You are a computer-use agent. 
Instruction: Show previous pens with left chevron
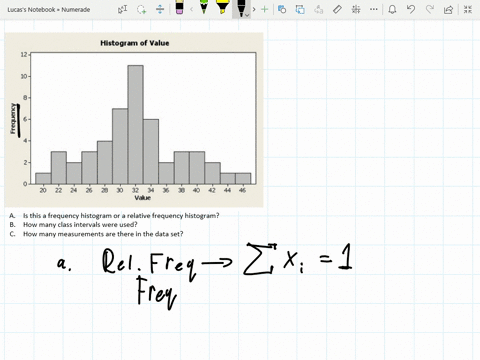191,9
